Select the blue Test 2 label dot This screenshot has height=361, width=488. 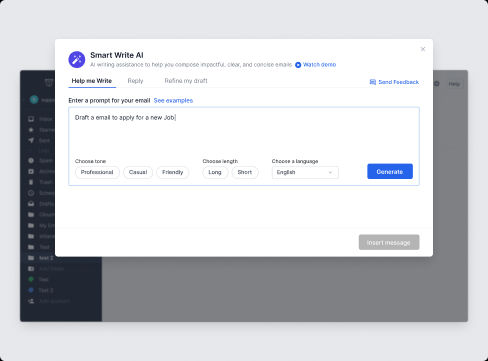point(31,290)
